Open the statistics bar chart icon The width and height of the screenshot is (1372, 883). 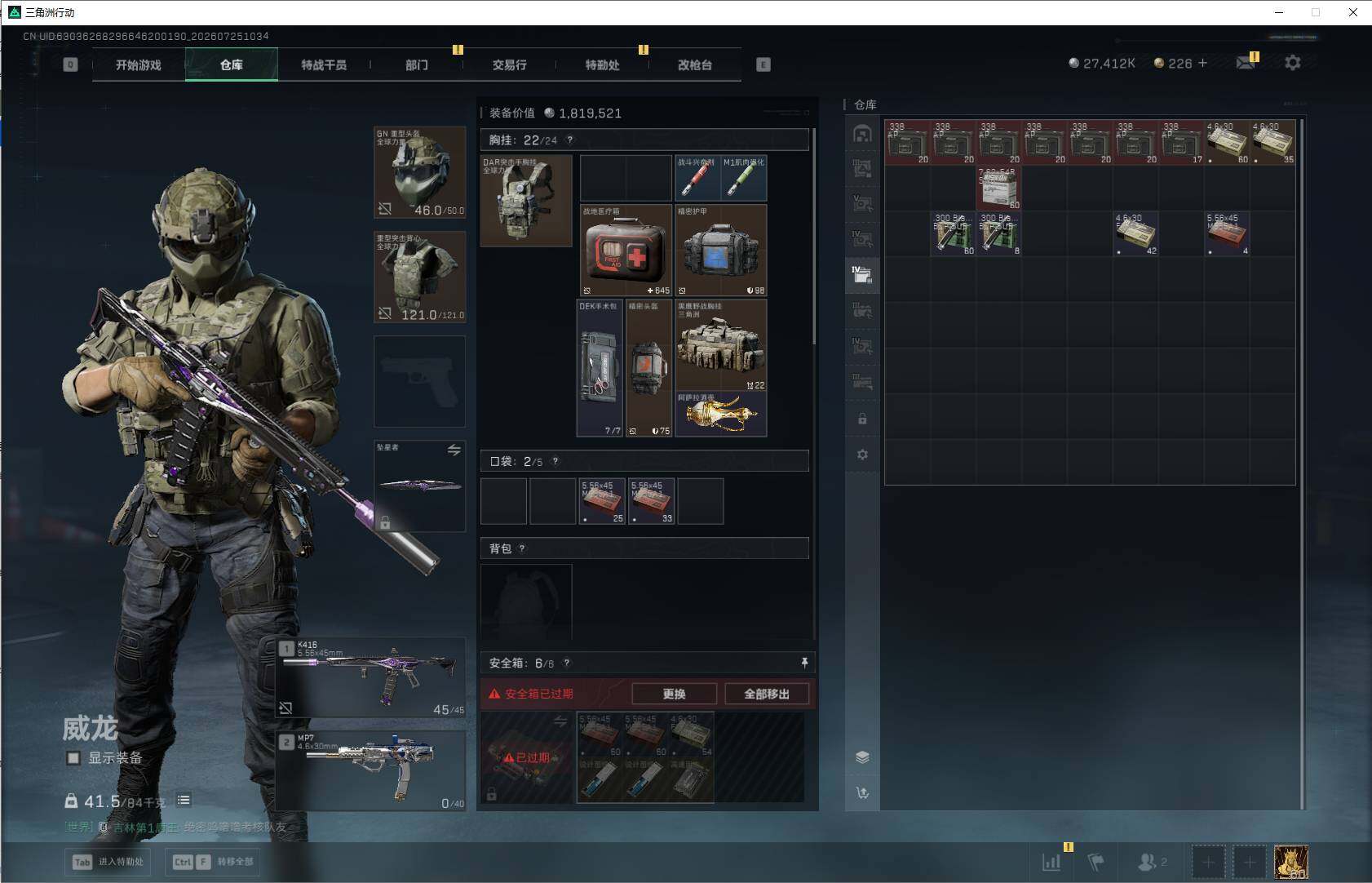[1052, 861]
